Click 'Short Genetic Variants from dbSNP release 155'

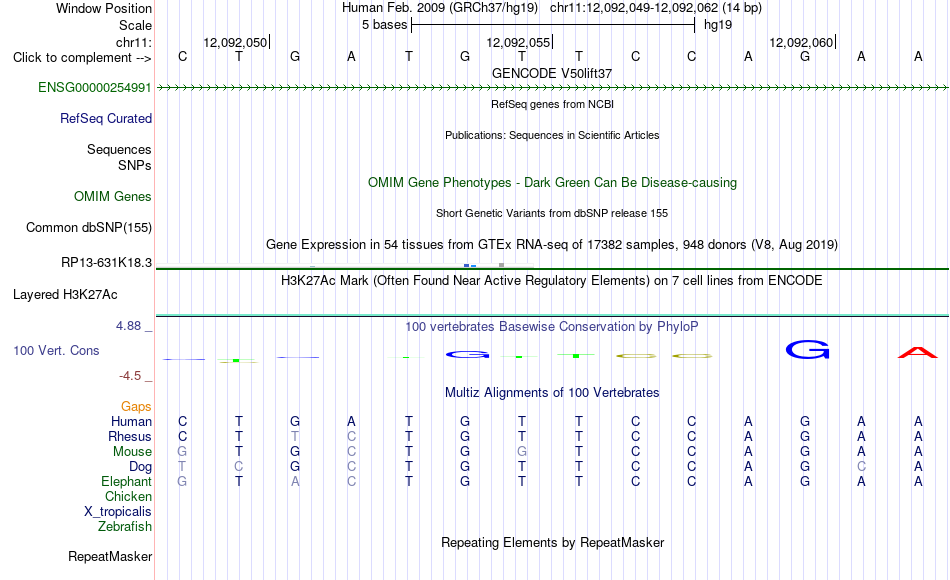552,213
